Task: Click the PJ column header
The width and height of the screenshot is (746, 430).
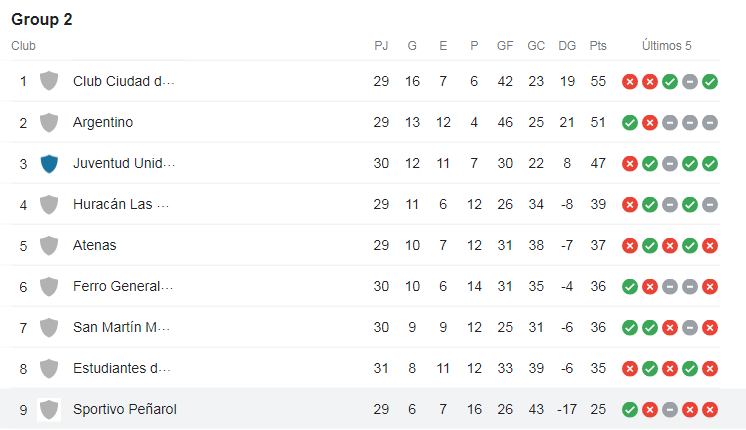Action: 381,46
